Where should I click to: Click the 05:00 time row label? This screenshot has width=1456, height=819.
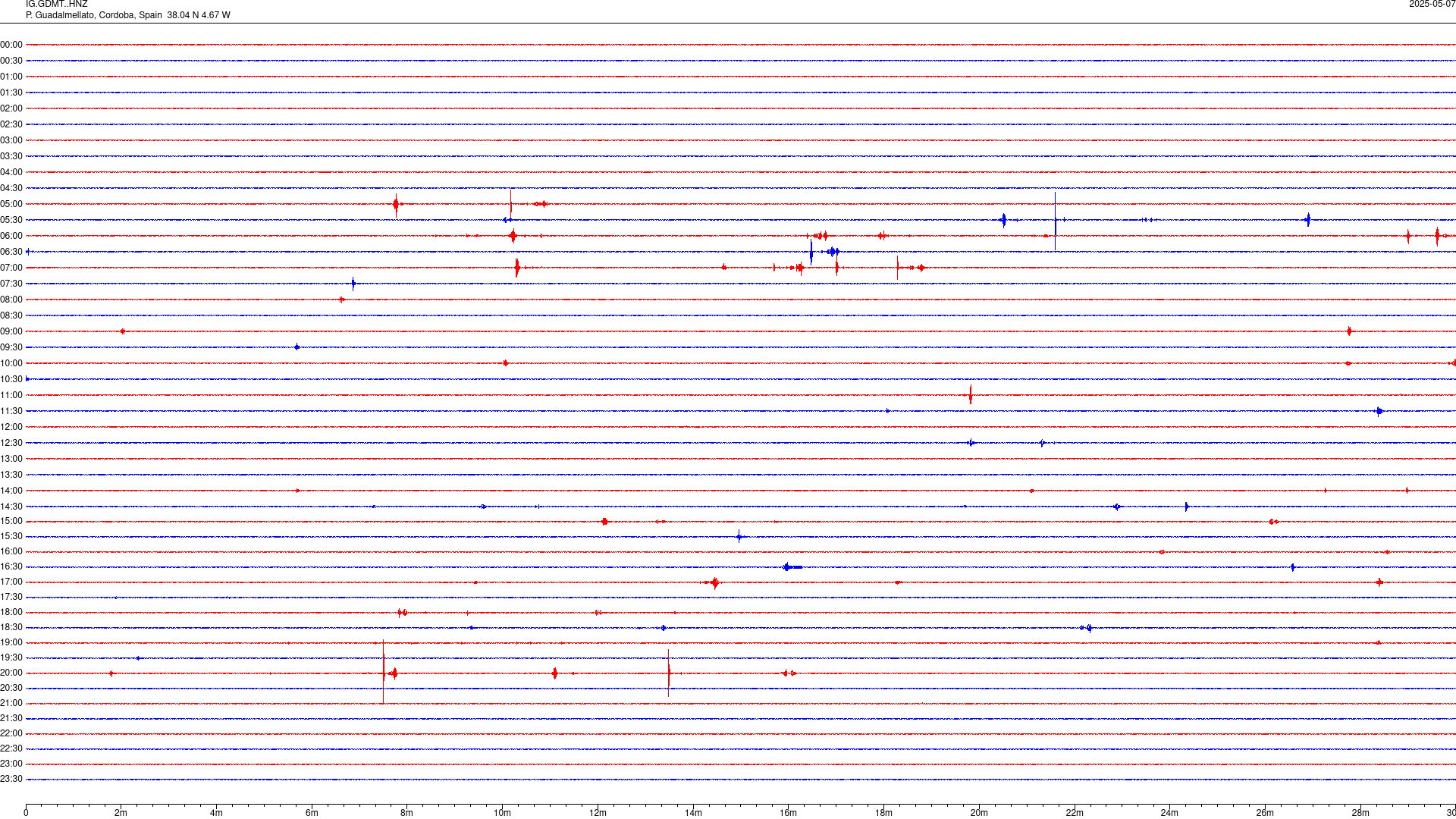11,204
